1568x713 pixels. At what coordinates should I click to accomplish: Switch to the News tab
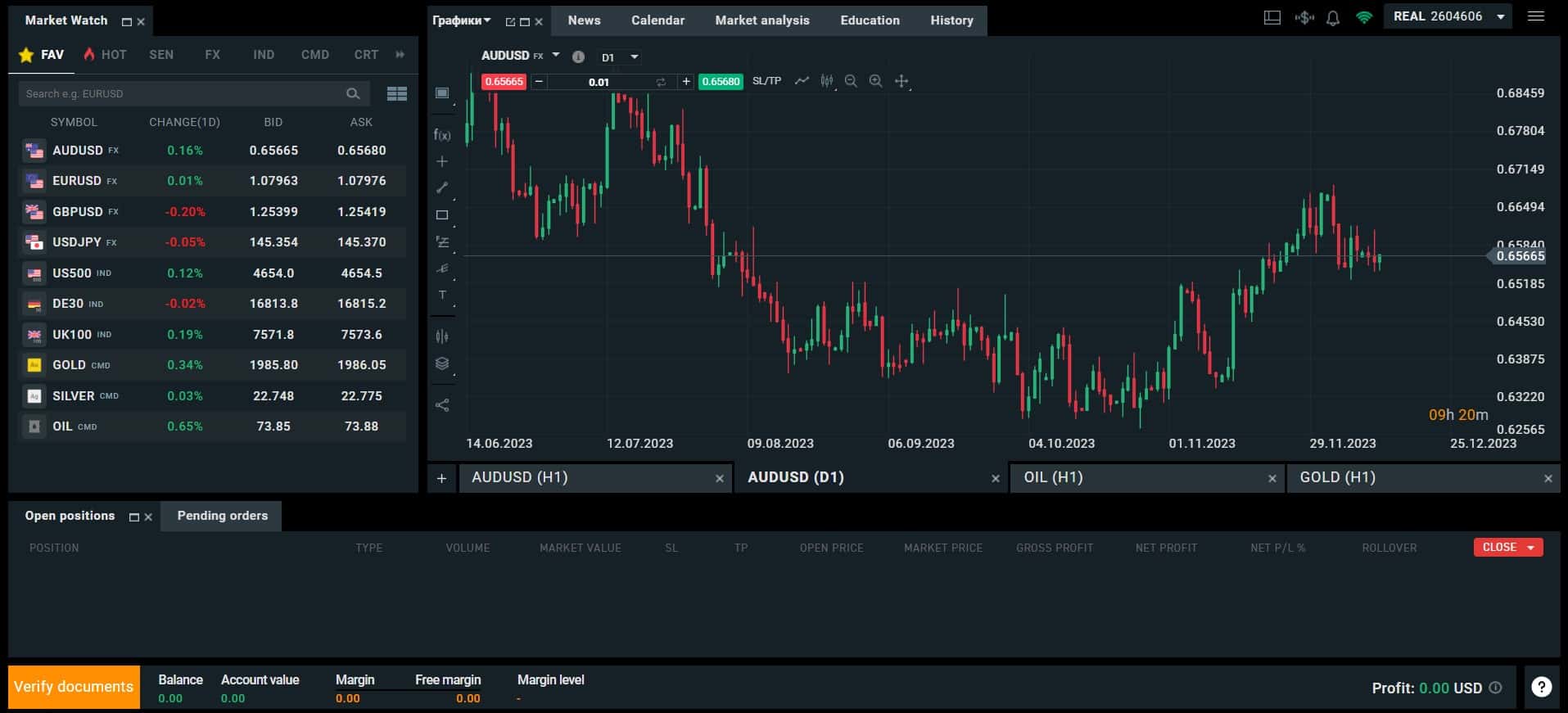(584, 20)
